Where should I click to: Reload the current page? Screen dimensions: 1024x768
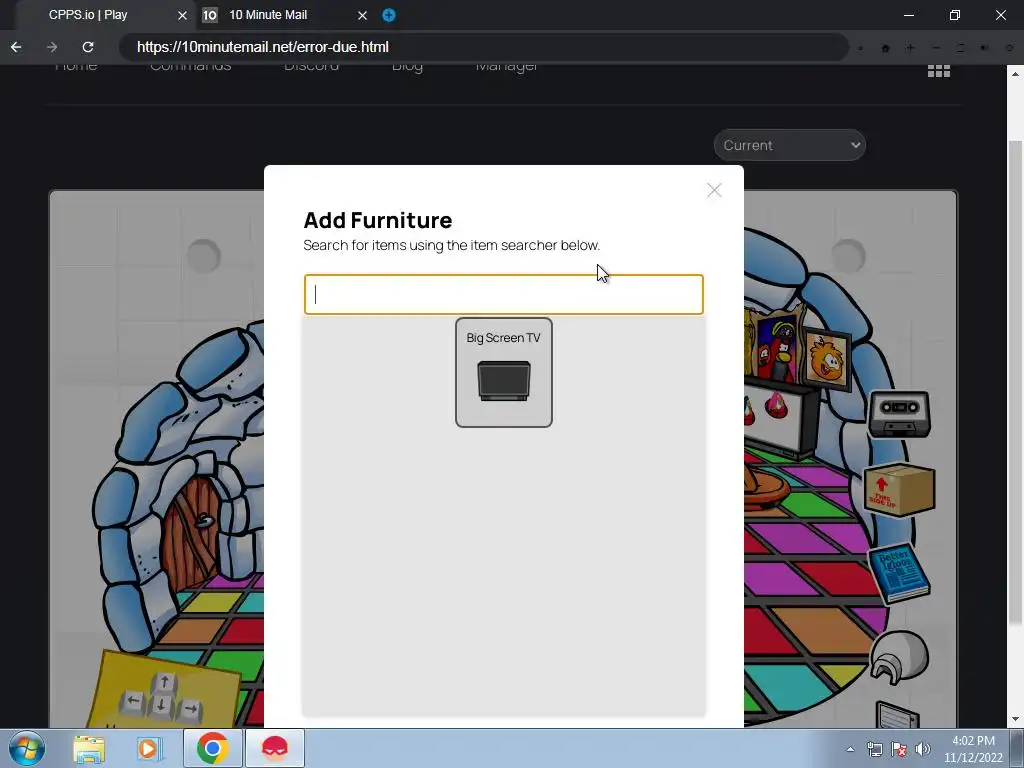[88, 47]
